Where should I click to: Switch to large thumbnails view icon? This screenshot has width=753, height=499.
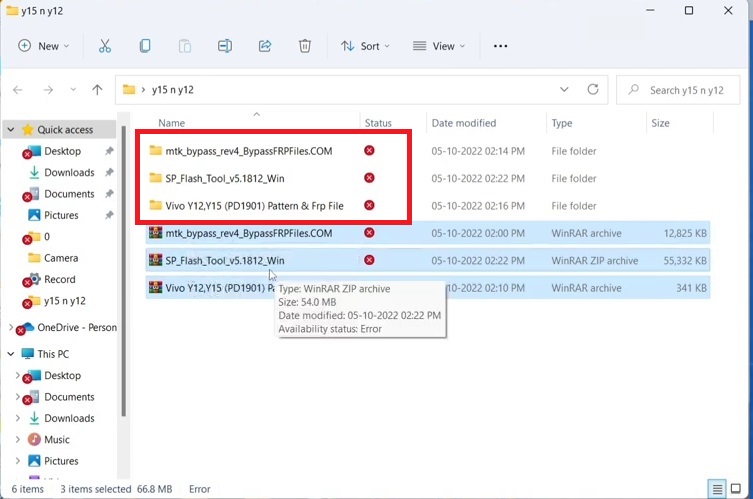click(735, 489)
